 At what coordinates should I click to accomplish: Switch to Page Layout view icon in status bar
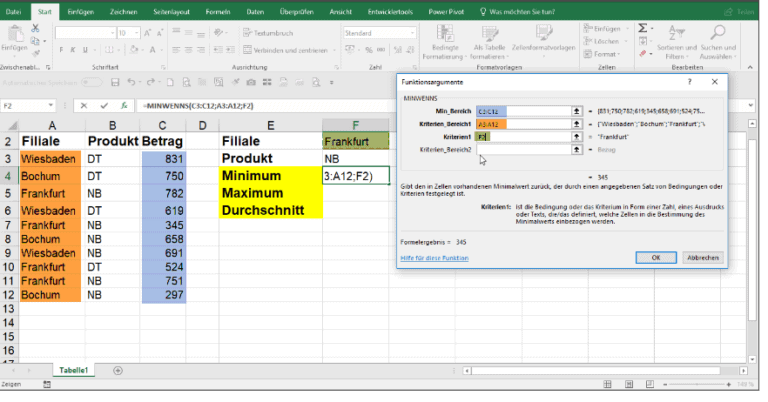628,384
